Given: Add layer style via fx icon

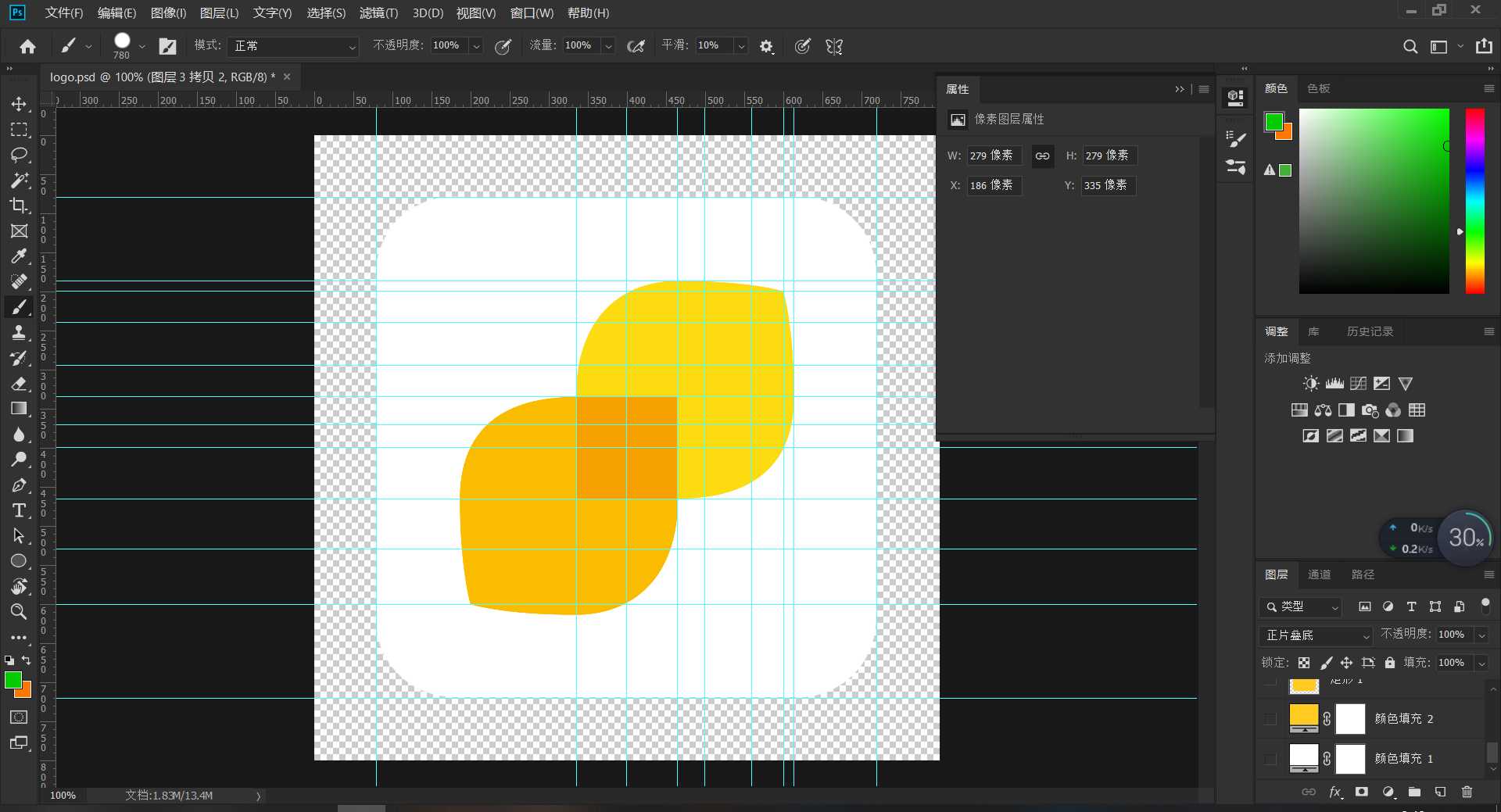Looking at the screenshot, I should click(1335, 792).
